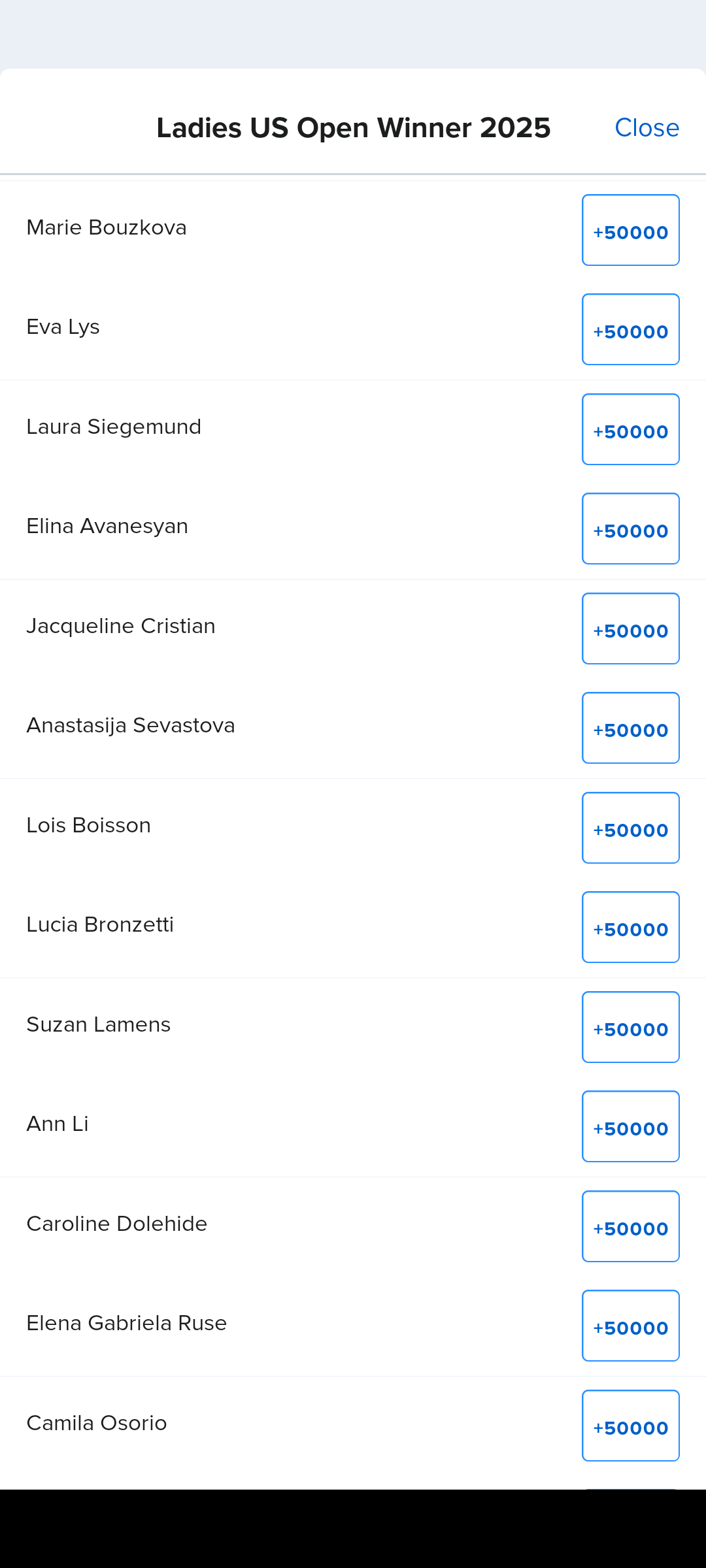Pick Ann Li's +50000 odds
Image resolution: width=706 pixels, height=1568 pixels.
point(630,1127)
